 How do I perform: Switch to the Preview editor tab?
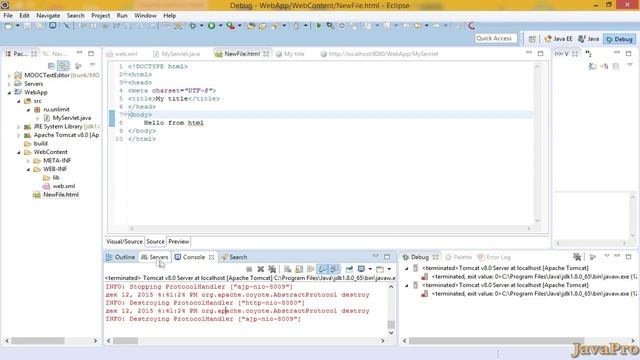pos(179,242)
